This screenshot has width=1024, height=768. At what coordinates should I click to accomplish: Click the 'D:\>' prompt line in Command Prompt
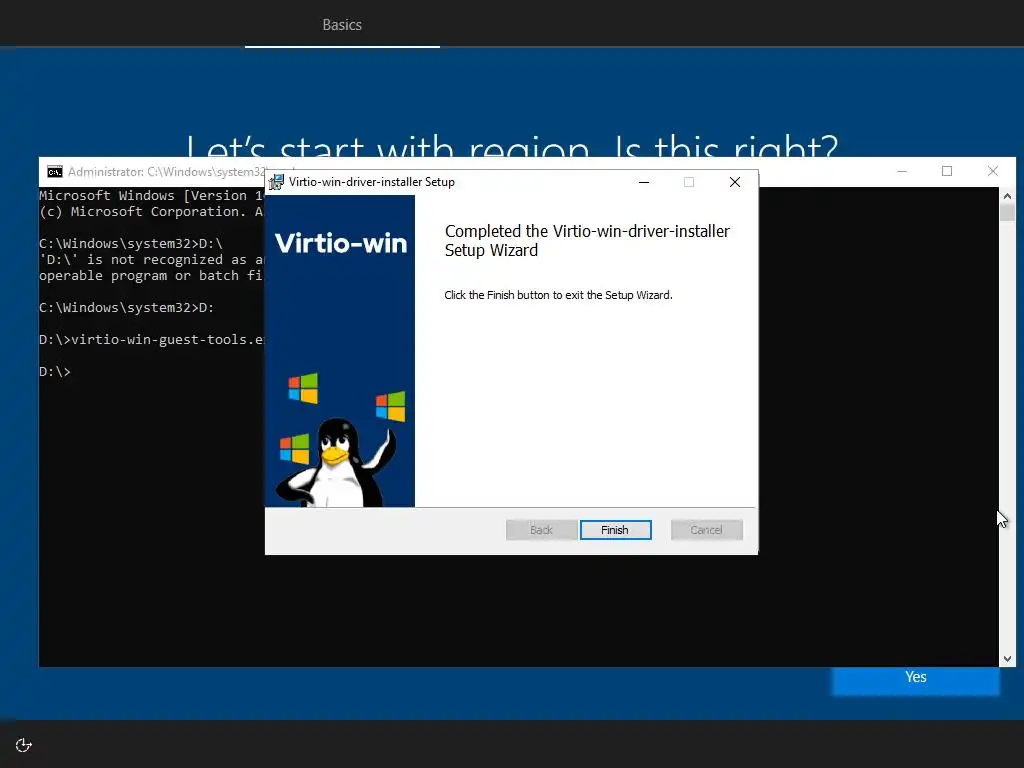pos(55,372)
